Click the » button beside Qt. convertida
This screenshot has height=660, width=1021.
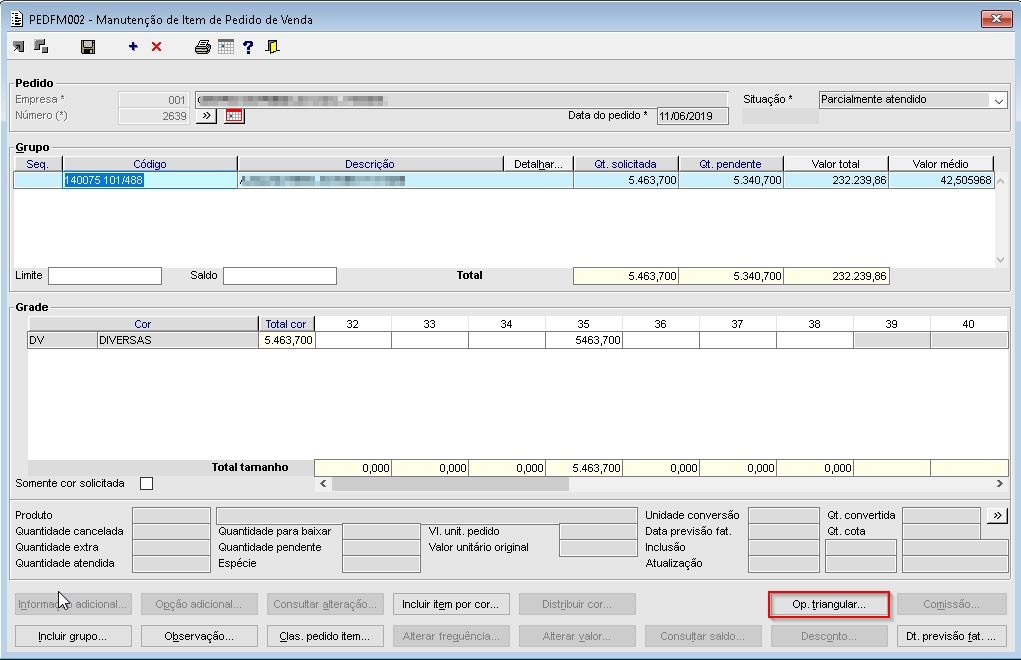(997, 515)
